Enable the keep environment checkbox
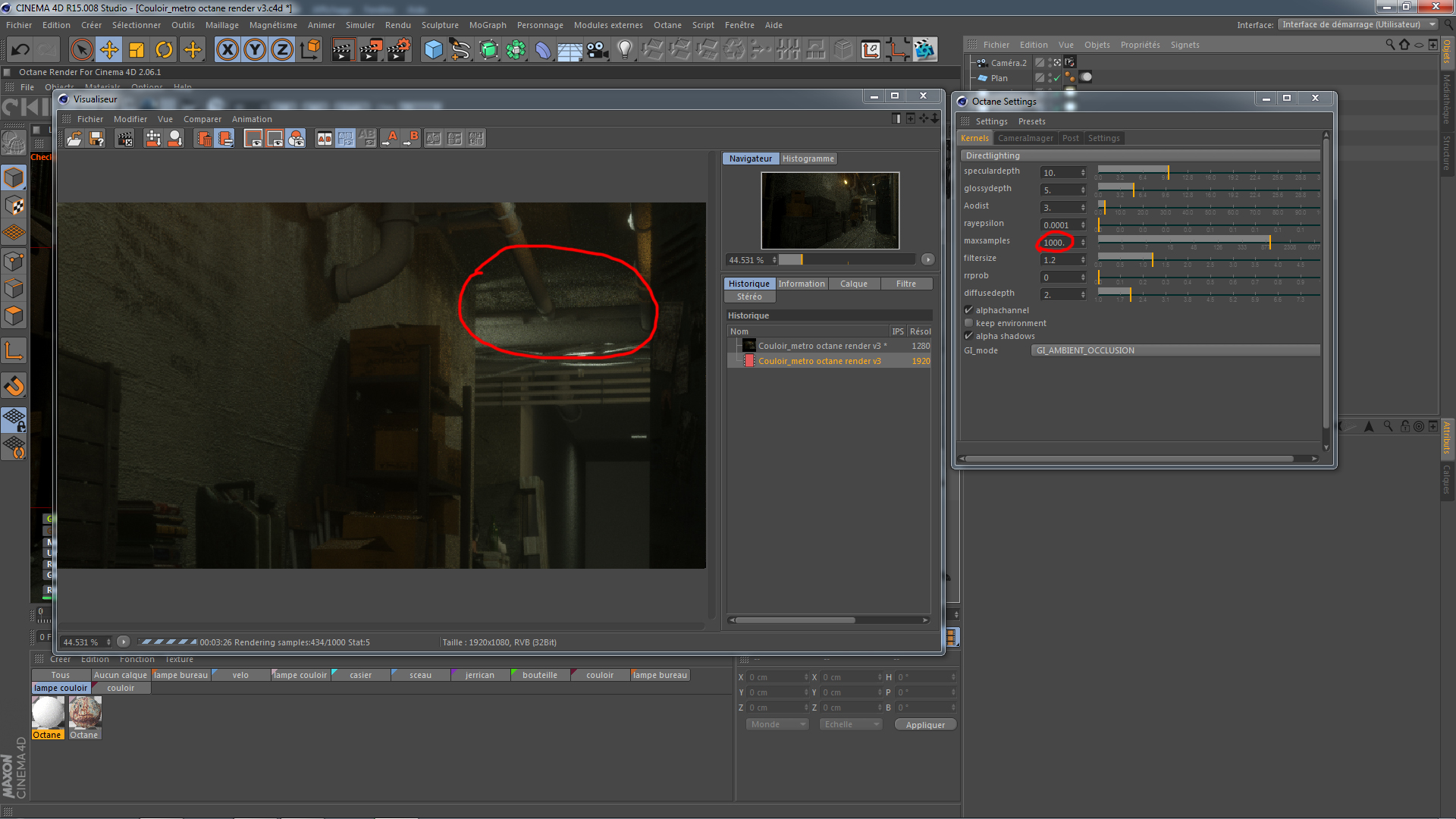Screen dimensions: 1456x819 968,323
